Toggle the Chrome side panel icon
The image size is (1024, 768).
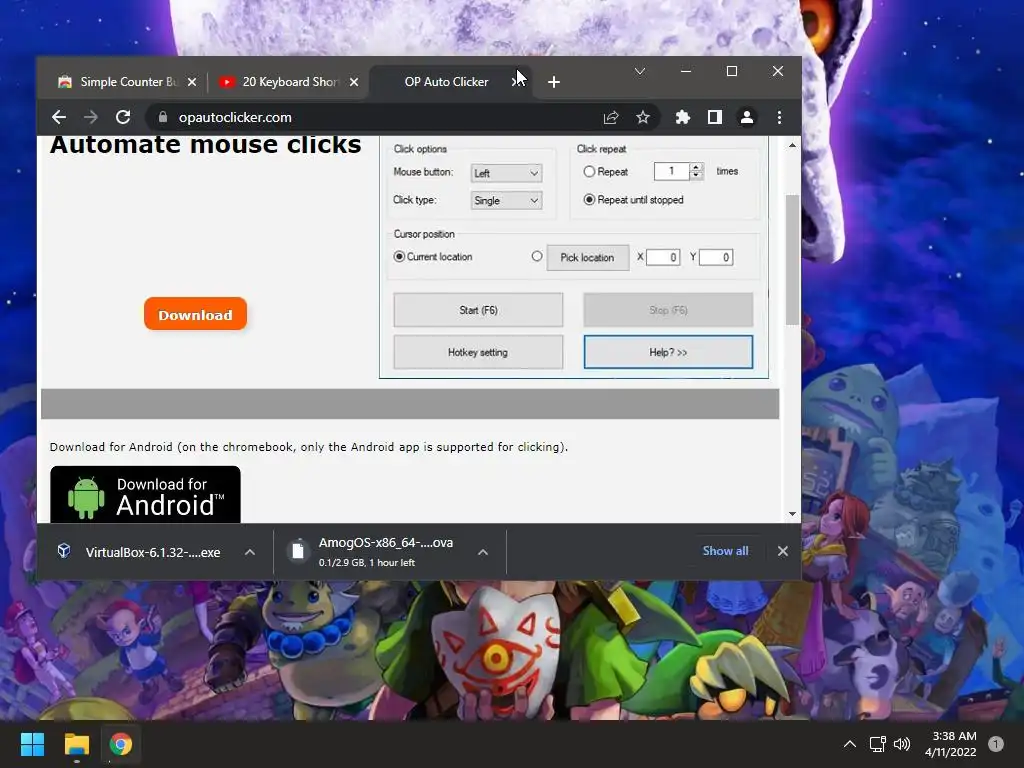714,118
